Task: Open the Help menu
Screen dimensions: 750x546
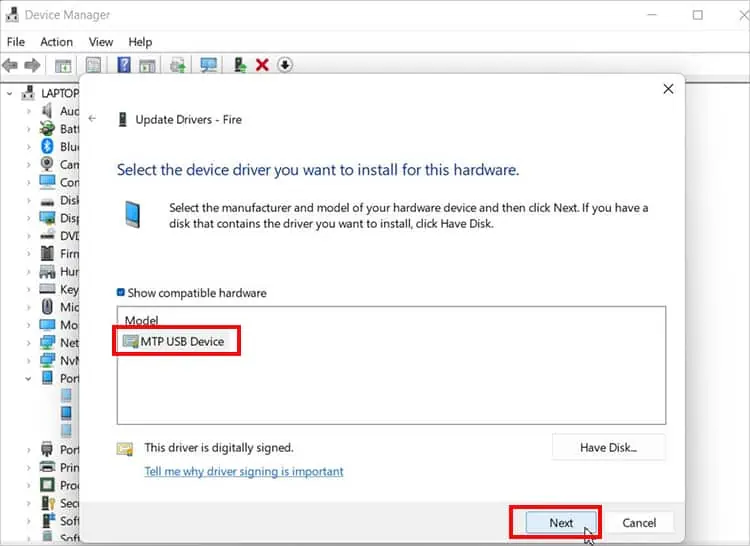Action: coord(140,42)
